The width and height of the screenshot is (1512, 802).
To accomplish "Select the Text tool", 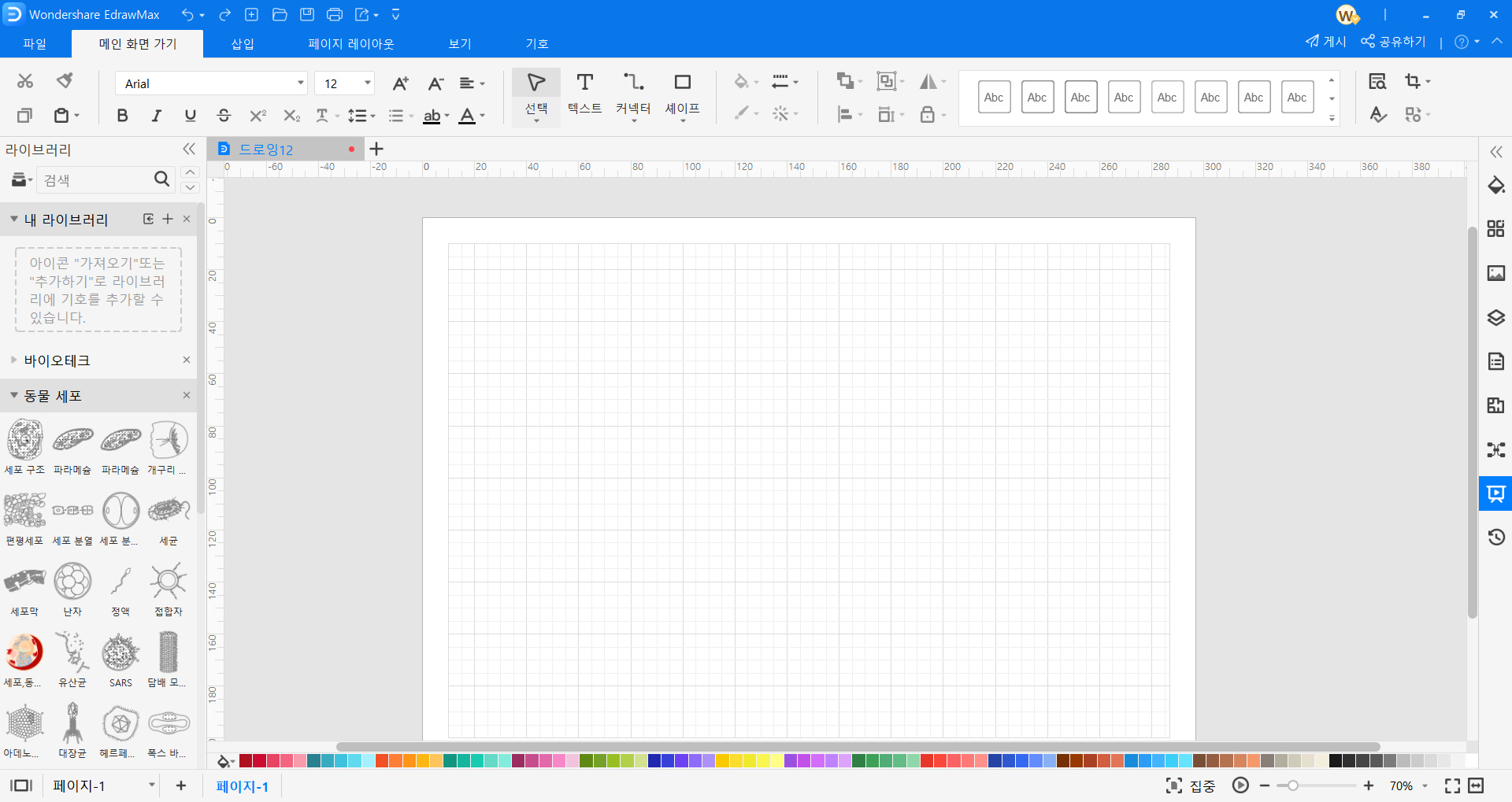I will point(584,94).
